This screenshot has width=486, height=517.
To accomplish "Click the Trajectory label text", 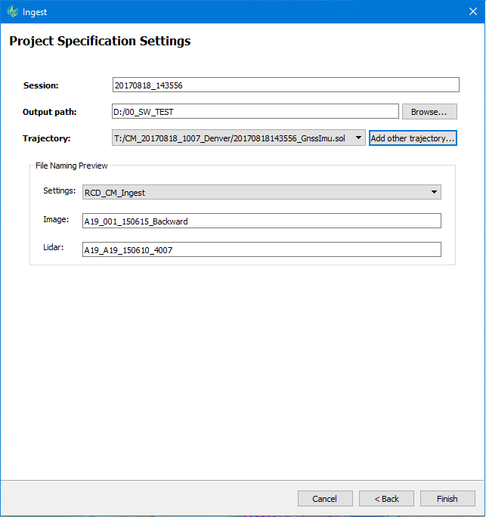I will coord(47,138).
